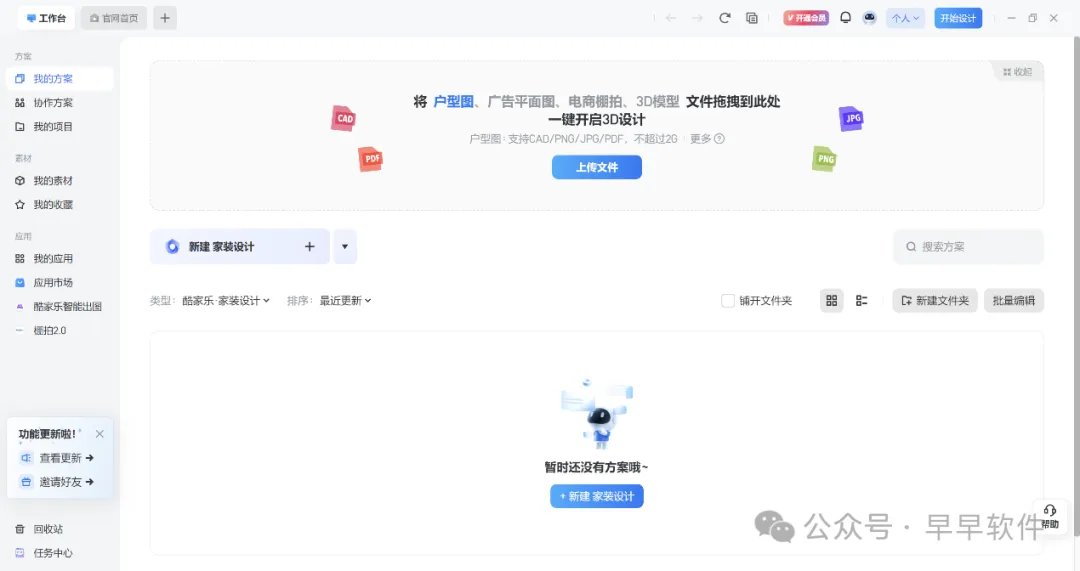
Task: Open the 类型 酷家乐·家装设计 dropdown
Action: pos(226,300)
